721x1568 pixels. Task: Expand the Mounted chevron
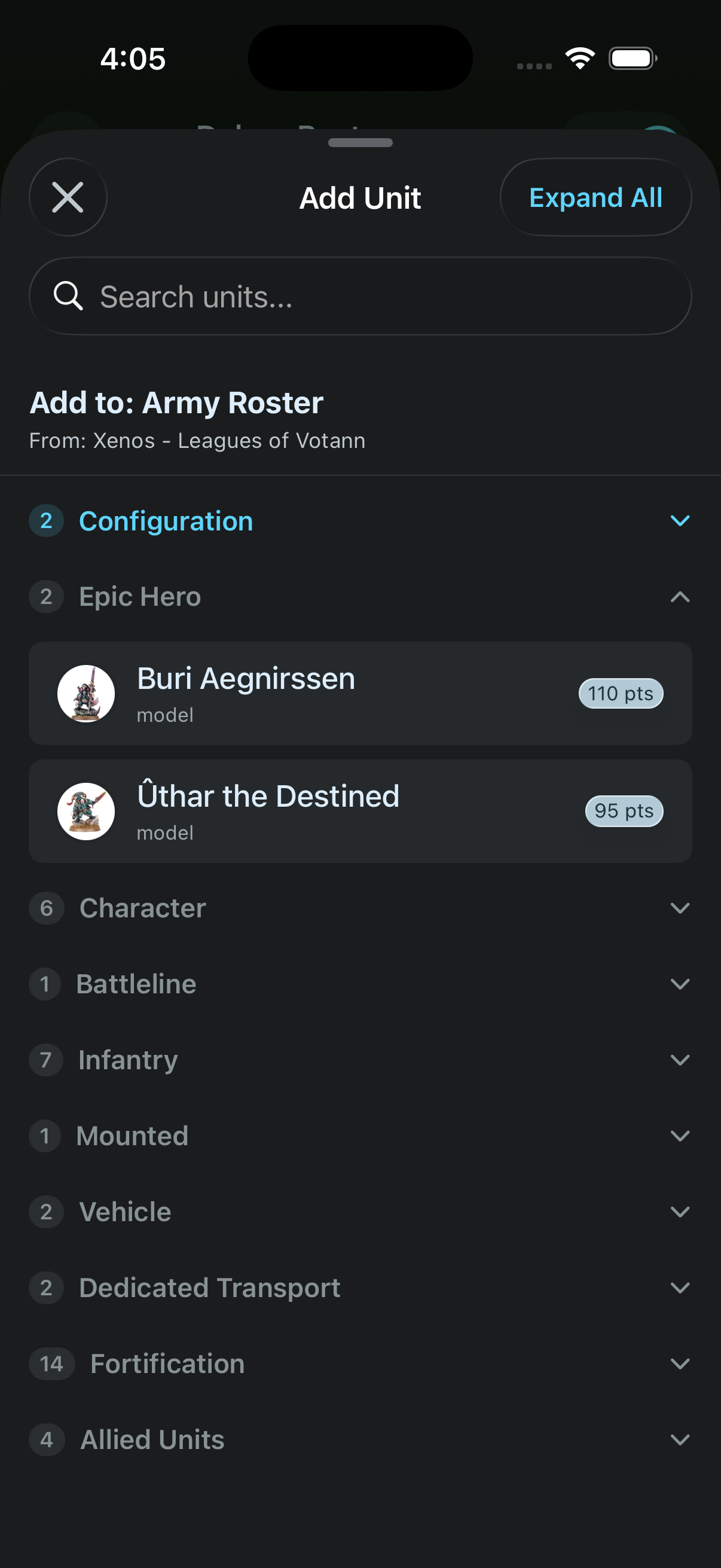pyautogui.click(x=679, y=1136)
